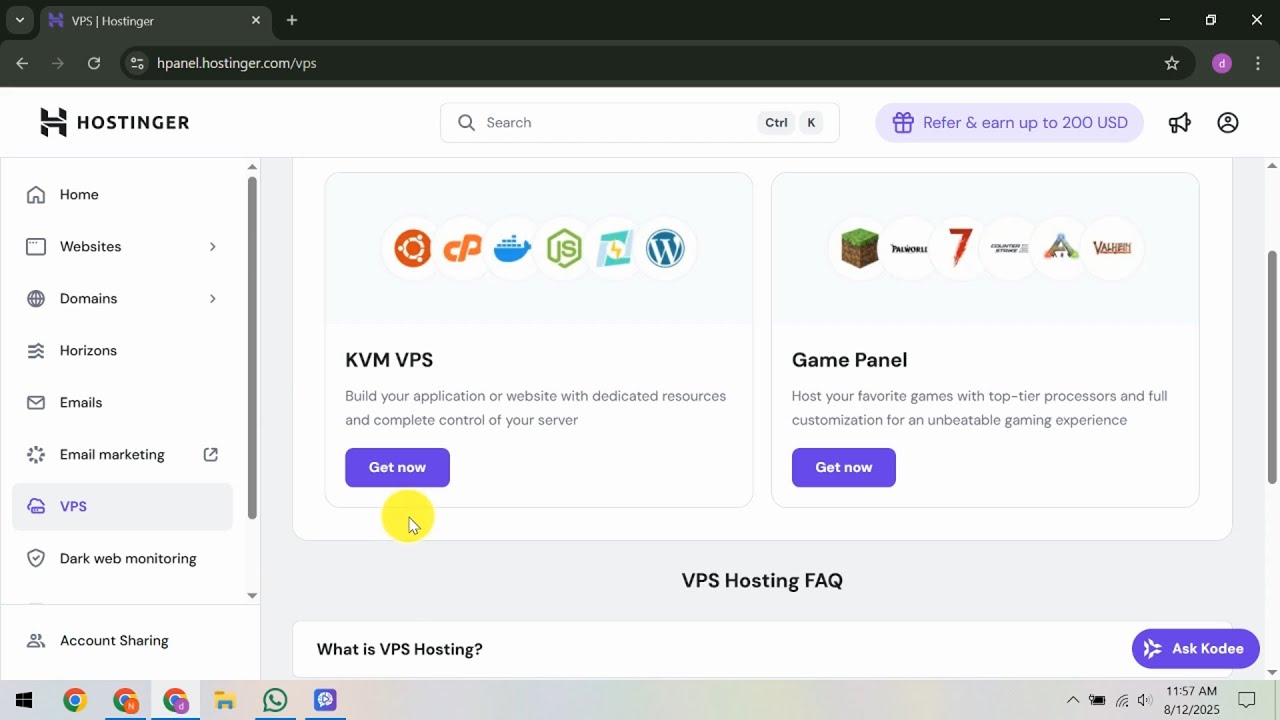Bookmark this page with the star icon
The width and height of the screenshot is (1280, 720).
(1172, 63)
